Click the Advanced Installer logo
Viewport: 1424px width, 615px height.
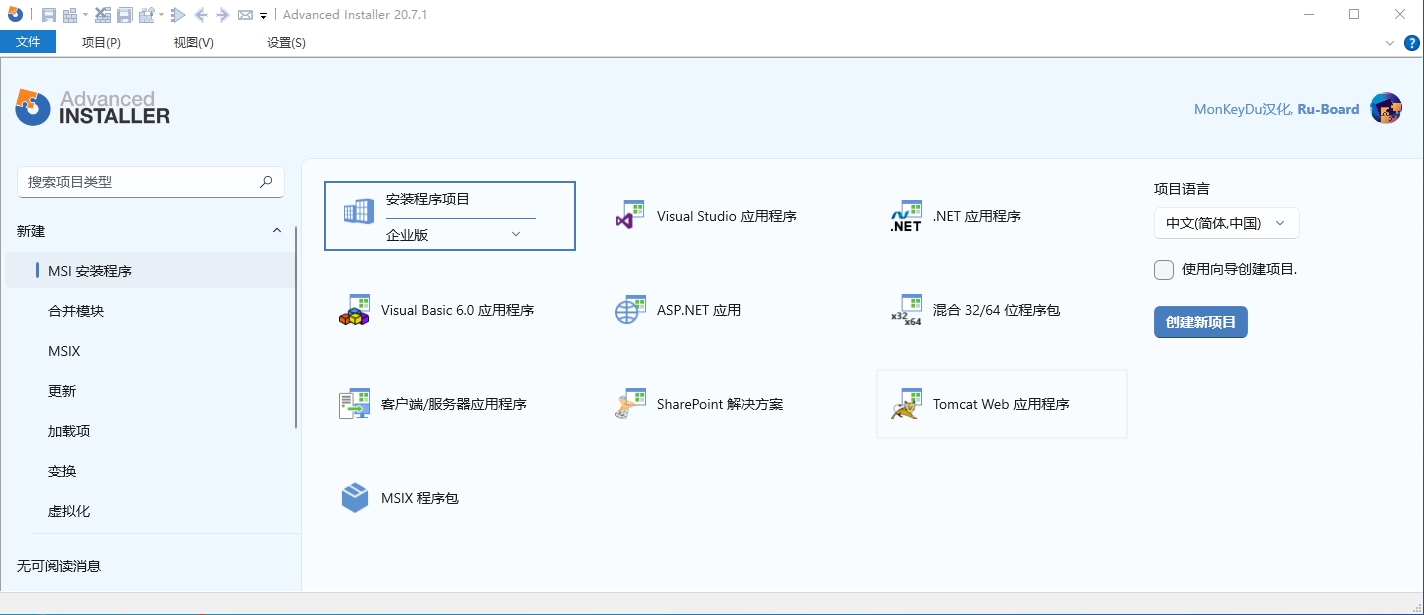93,107
